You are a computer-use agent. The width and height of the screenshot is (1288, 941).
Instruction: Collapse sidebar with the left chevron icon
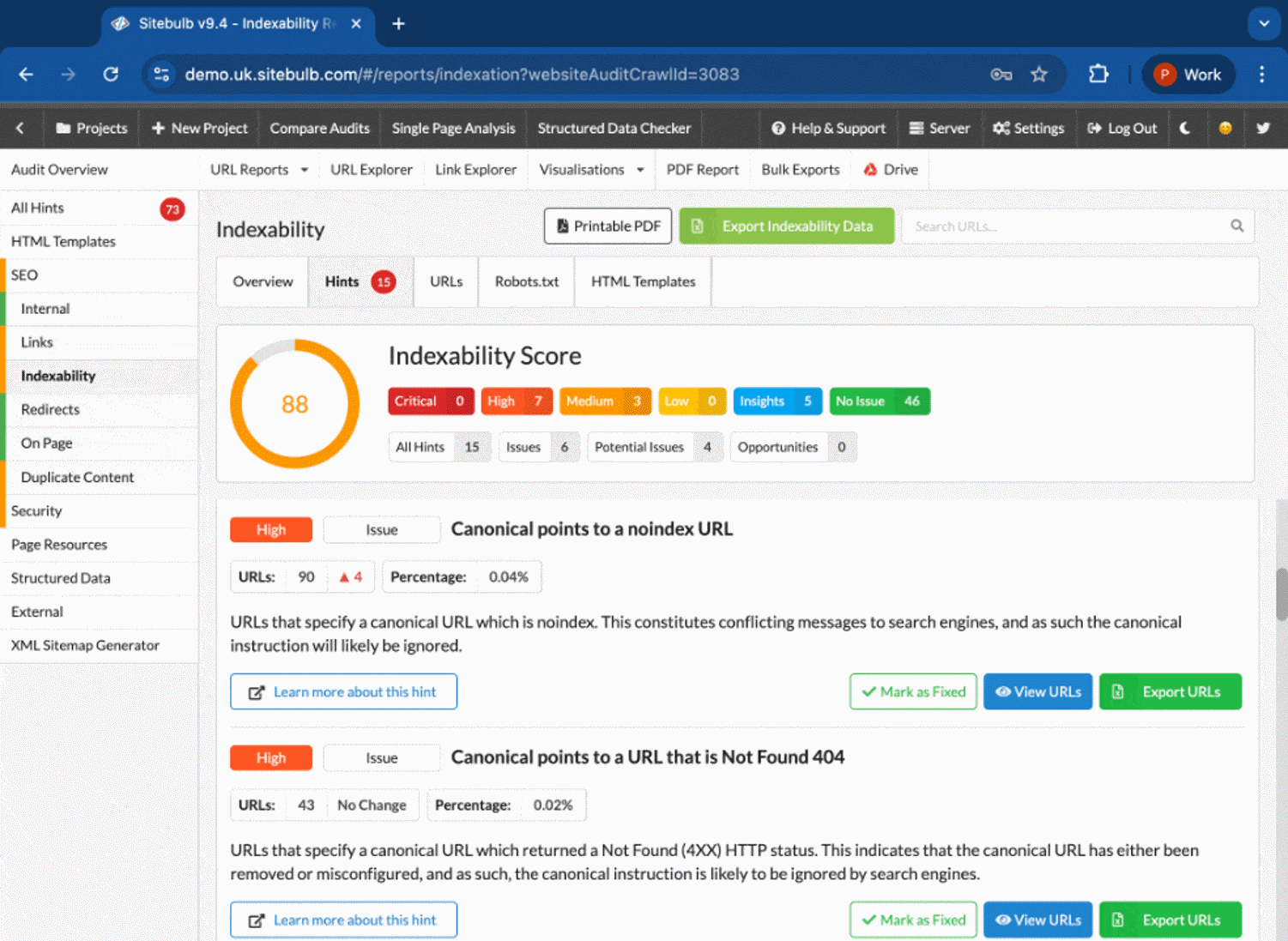pos(20,128)
